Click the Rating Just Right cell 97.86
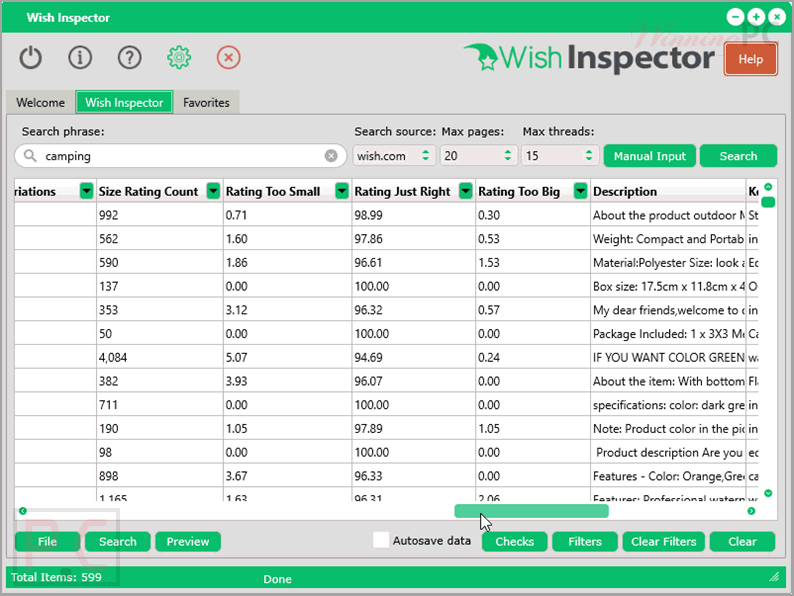This screenshot has height=596, width=794. [x=413, y=239]
